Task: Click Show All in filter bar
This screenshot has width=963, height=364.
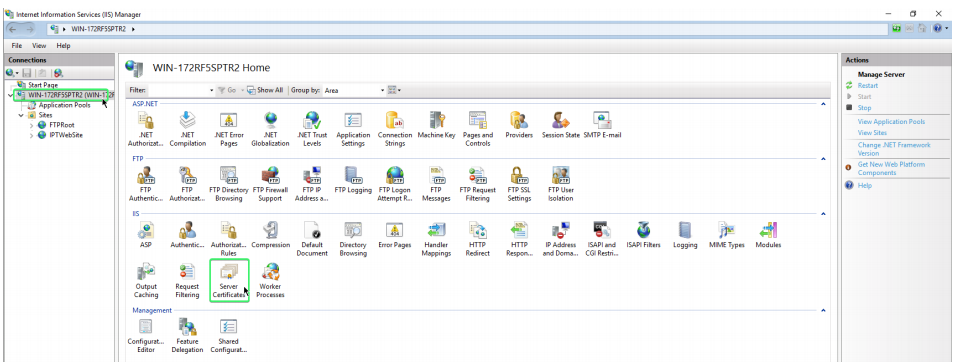Action: [265, 90]
